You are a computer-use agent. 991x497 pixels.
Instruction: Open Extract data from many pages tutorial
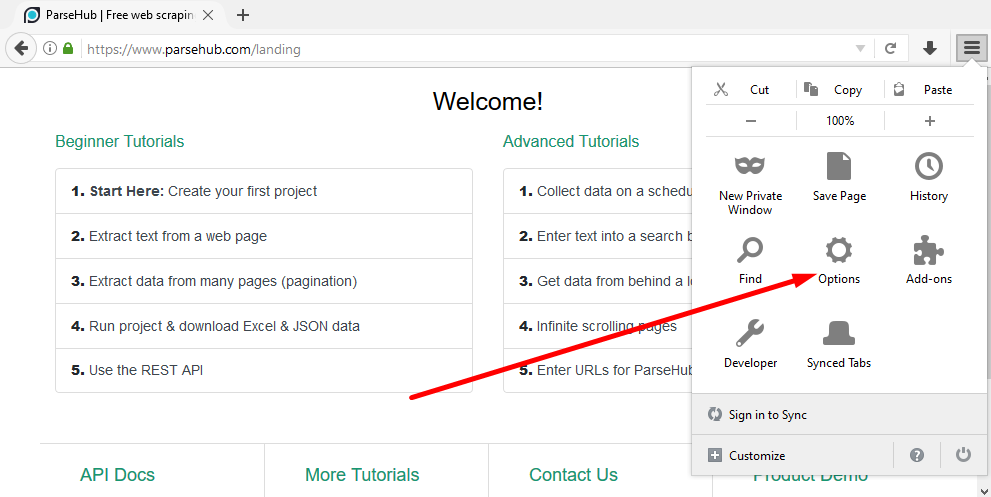[x=264, y=281]
